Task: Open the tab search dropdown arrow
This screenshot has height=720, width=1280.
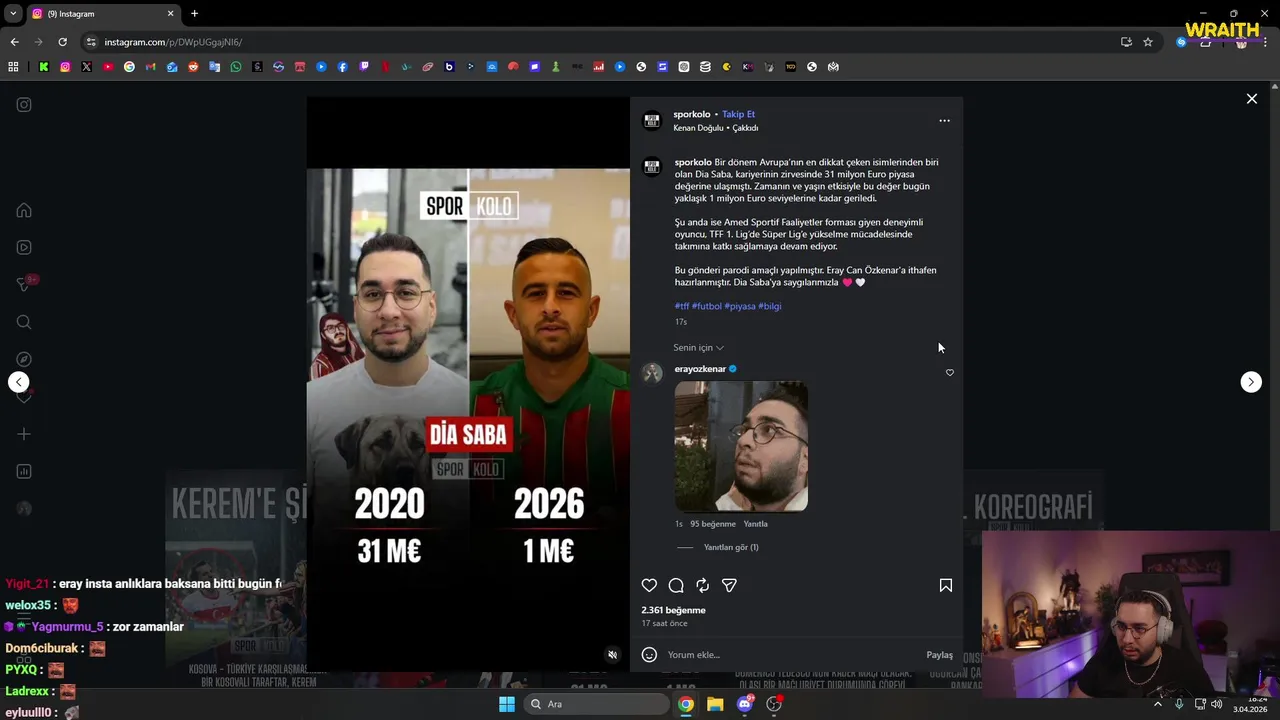Action: [x=12, y=14]
